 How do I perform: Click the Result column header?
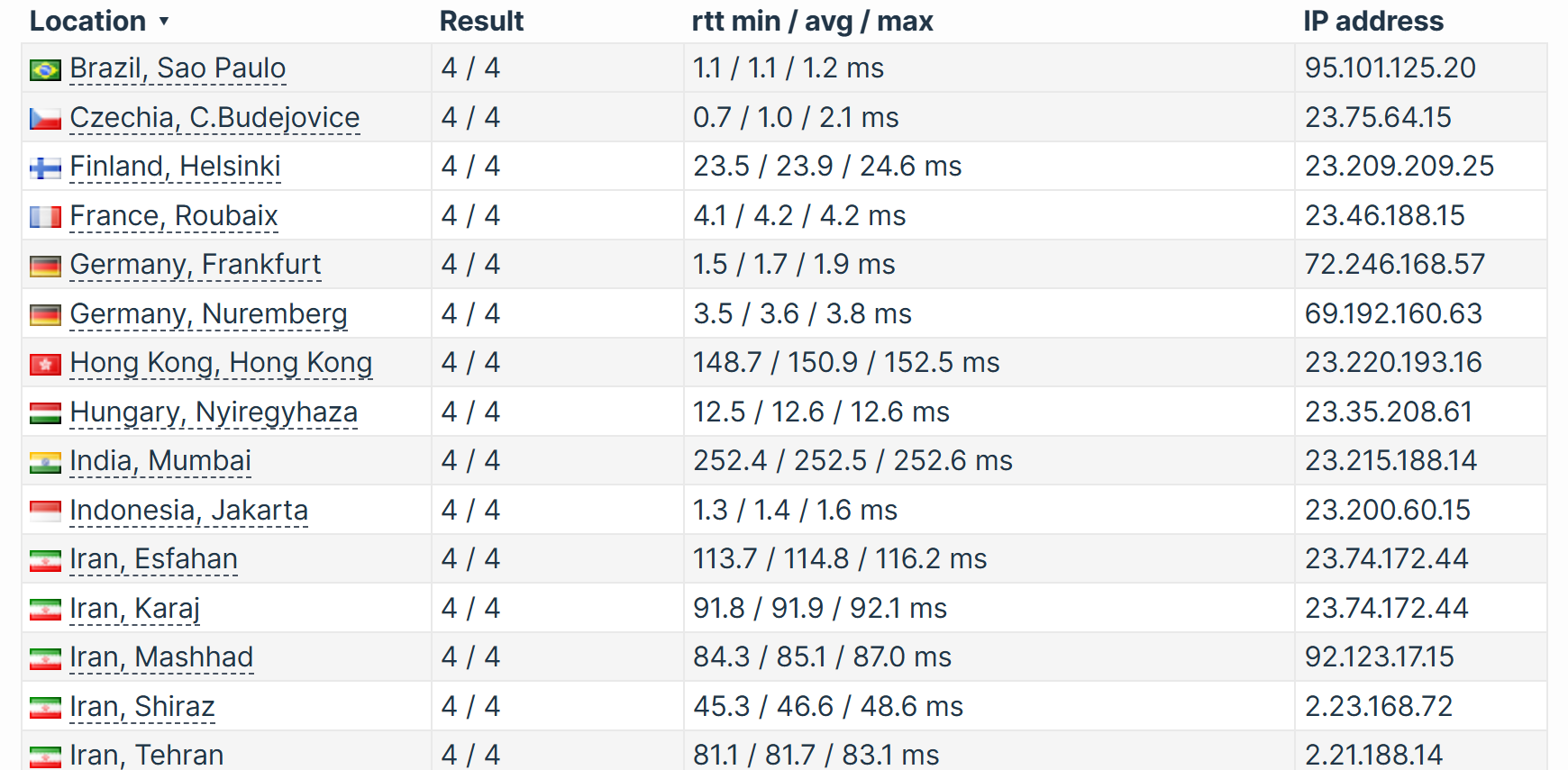(481, 22)
